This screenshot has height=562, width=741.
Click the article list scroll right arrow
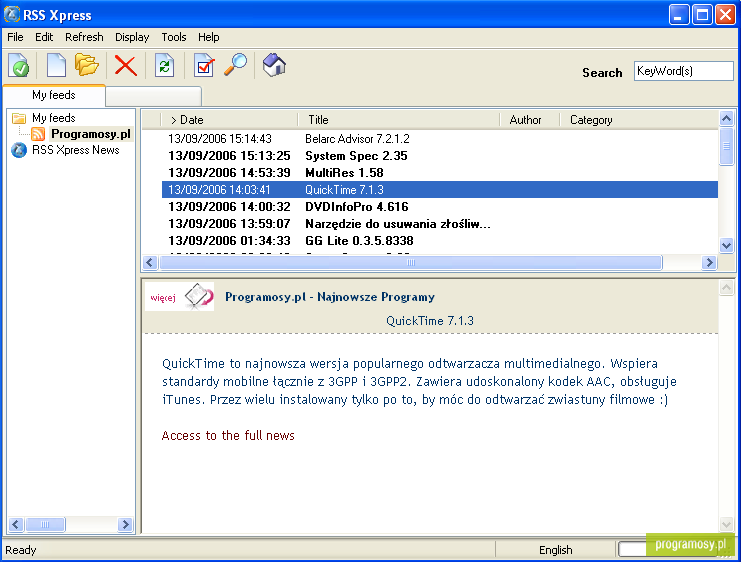(x=709, y=262)
